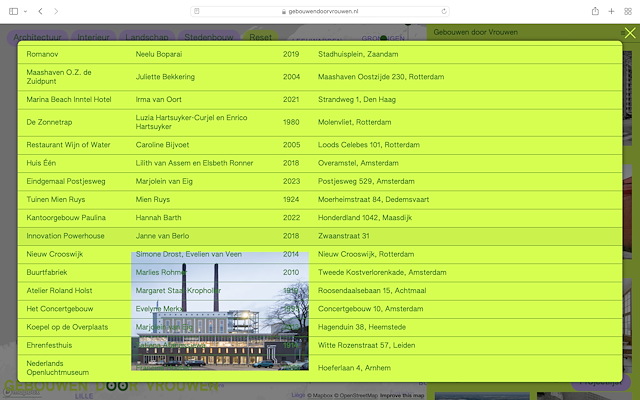Click the Share icon in Safari
Screen dimensions: 640x400
pos(596,11)
